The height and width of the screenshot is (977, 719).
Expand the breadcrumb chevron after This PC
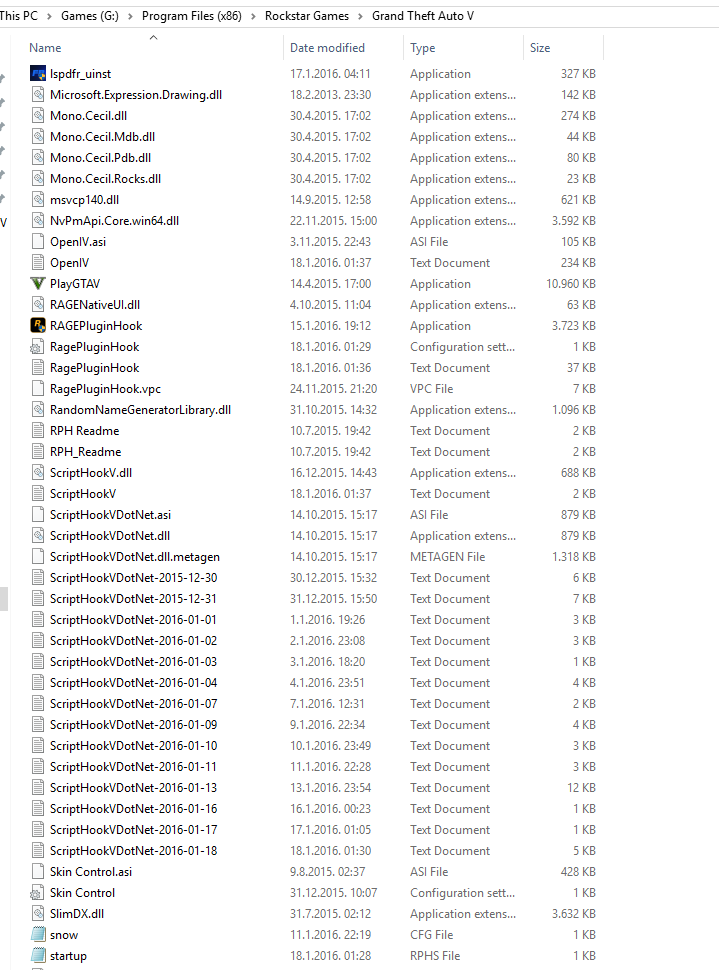coord(49,16)
